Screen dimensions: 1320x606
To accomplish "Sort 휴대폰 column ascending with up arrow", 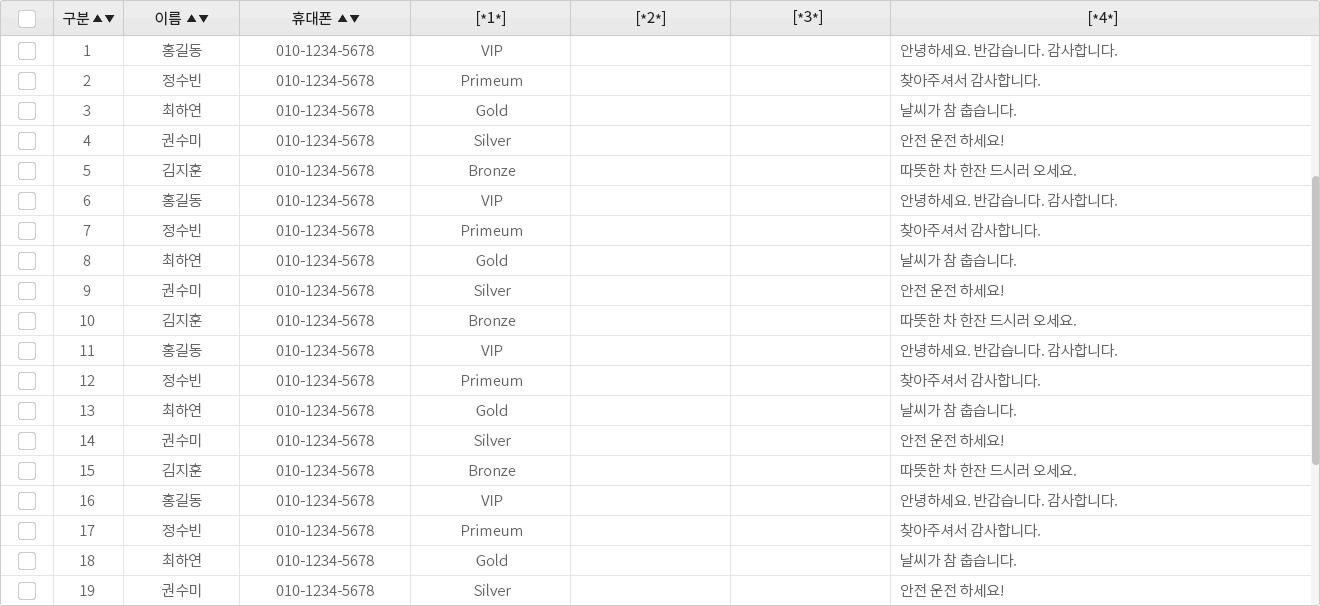I will tap(342, 18).
